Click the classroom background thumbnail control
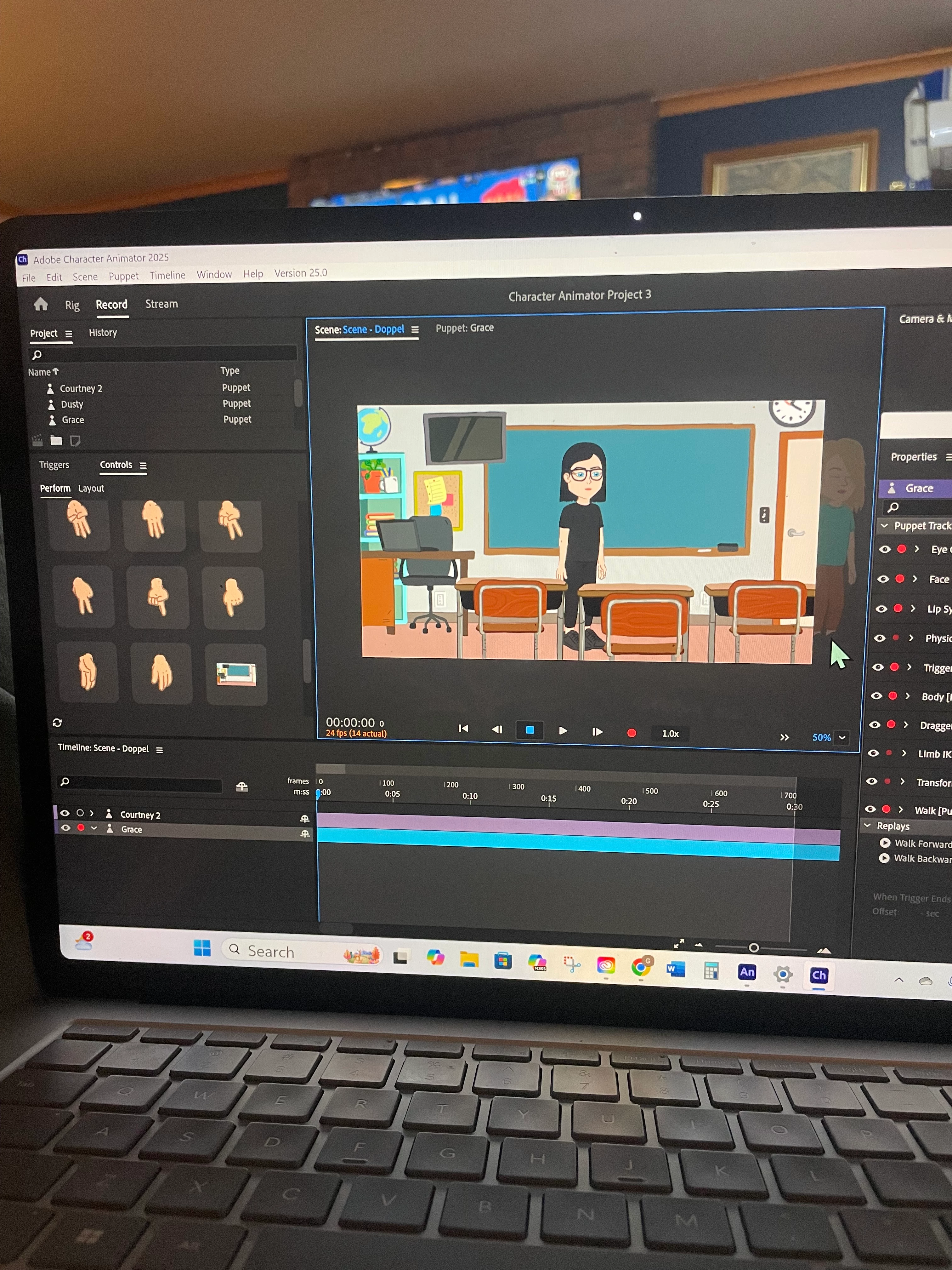Screen dimensions: 952x1270 [x=236, y=674]
